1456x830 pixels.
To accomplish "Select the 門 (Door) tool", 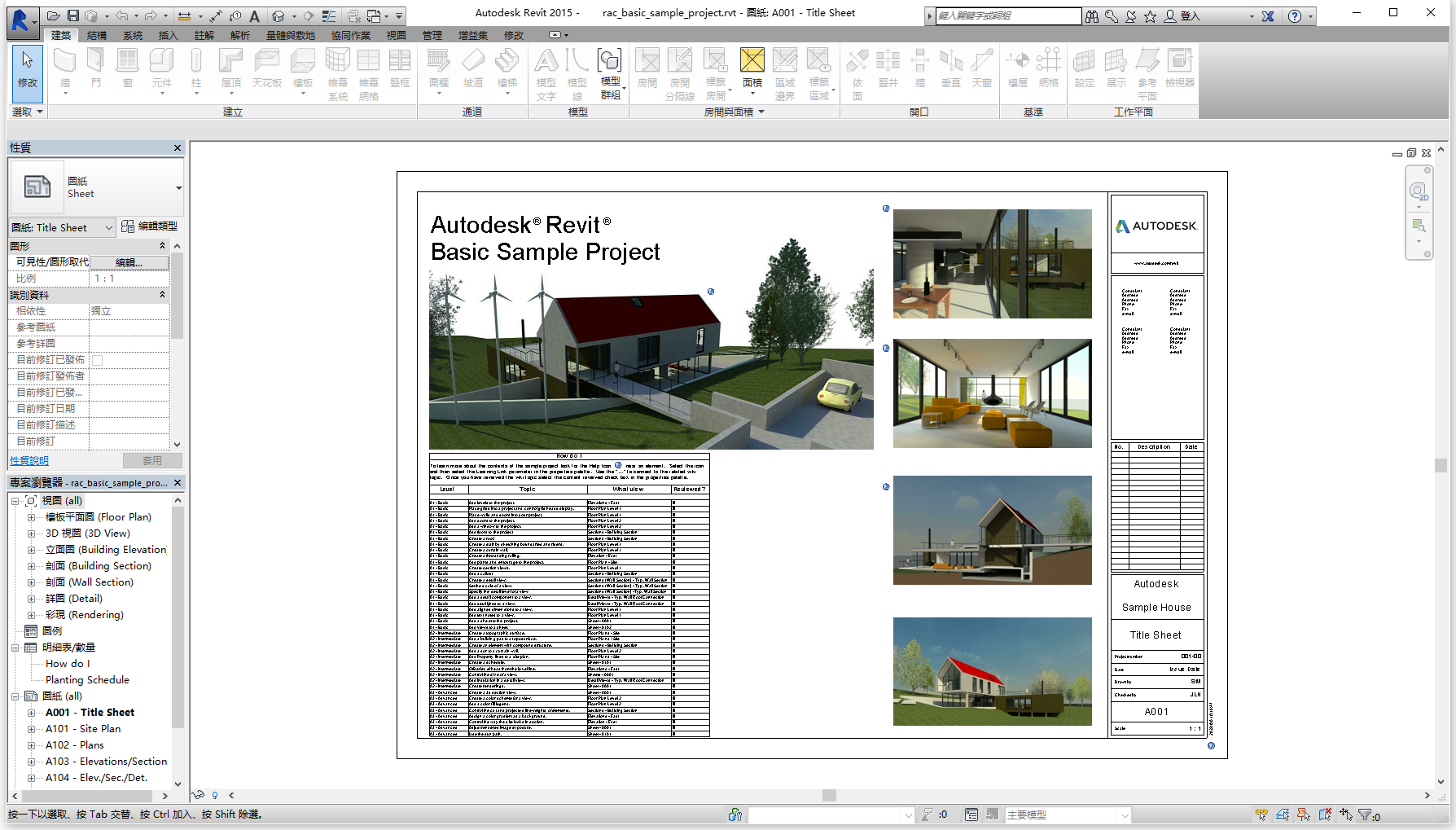I will [x=96, y=68].
